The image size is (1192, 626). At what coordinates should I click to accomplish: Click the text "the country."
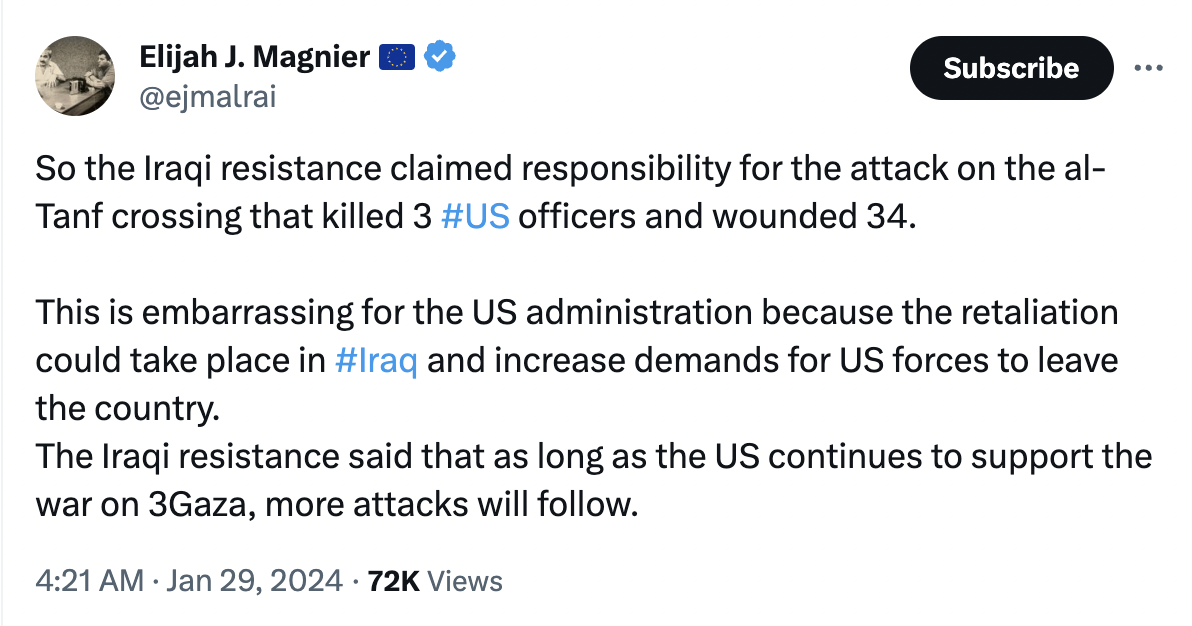(x=128, y=408)
